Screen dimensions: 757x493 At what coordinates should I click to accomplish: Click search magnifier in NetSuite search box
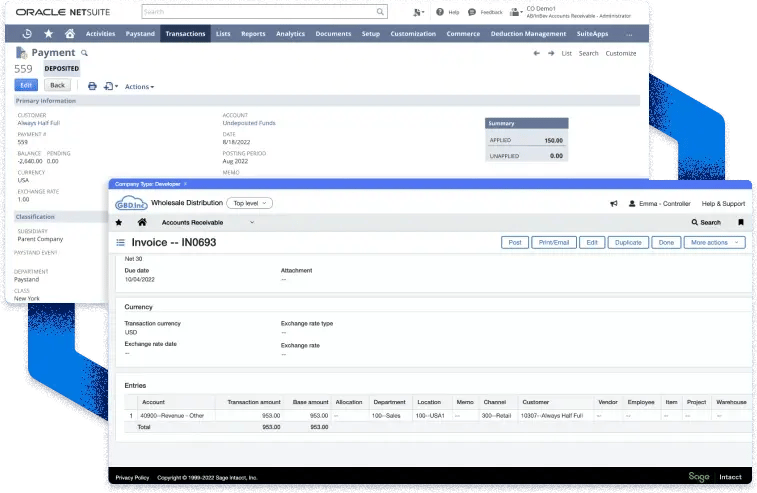coord(380,12)
